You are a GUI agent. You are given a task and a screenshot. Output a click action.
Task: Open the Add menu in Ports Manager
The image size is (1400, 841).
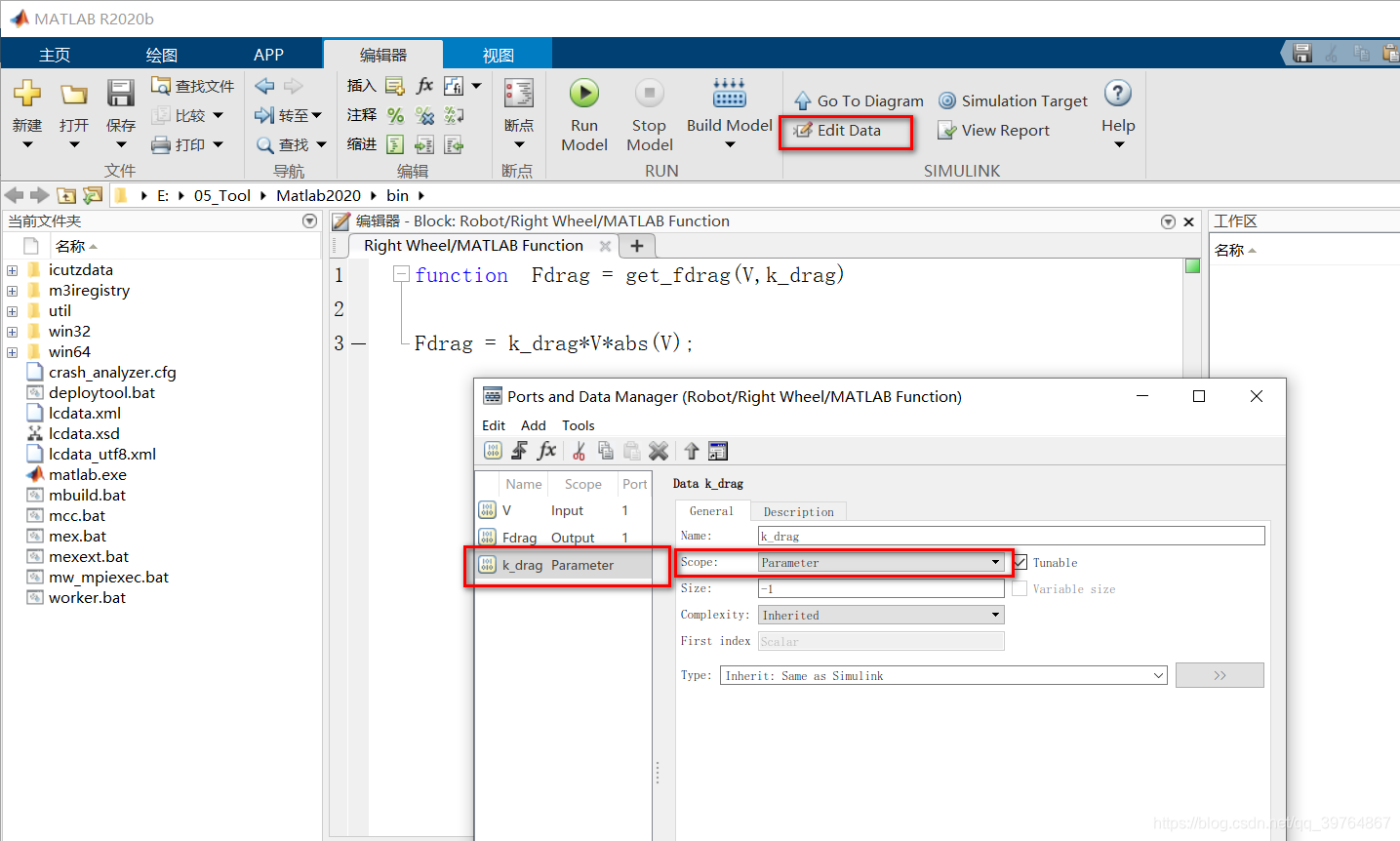[534, 425]
